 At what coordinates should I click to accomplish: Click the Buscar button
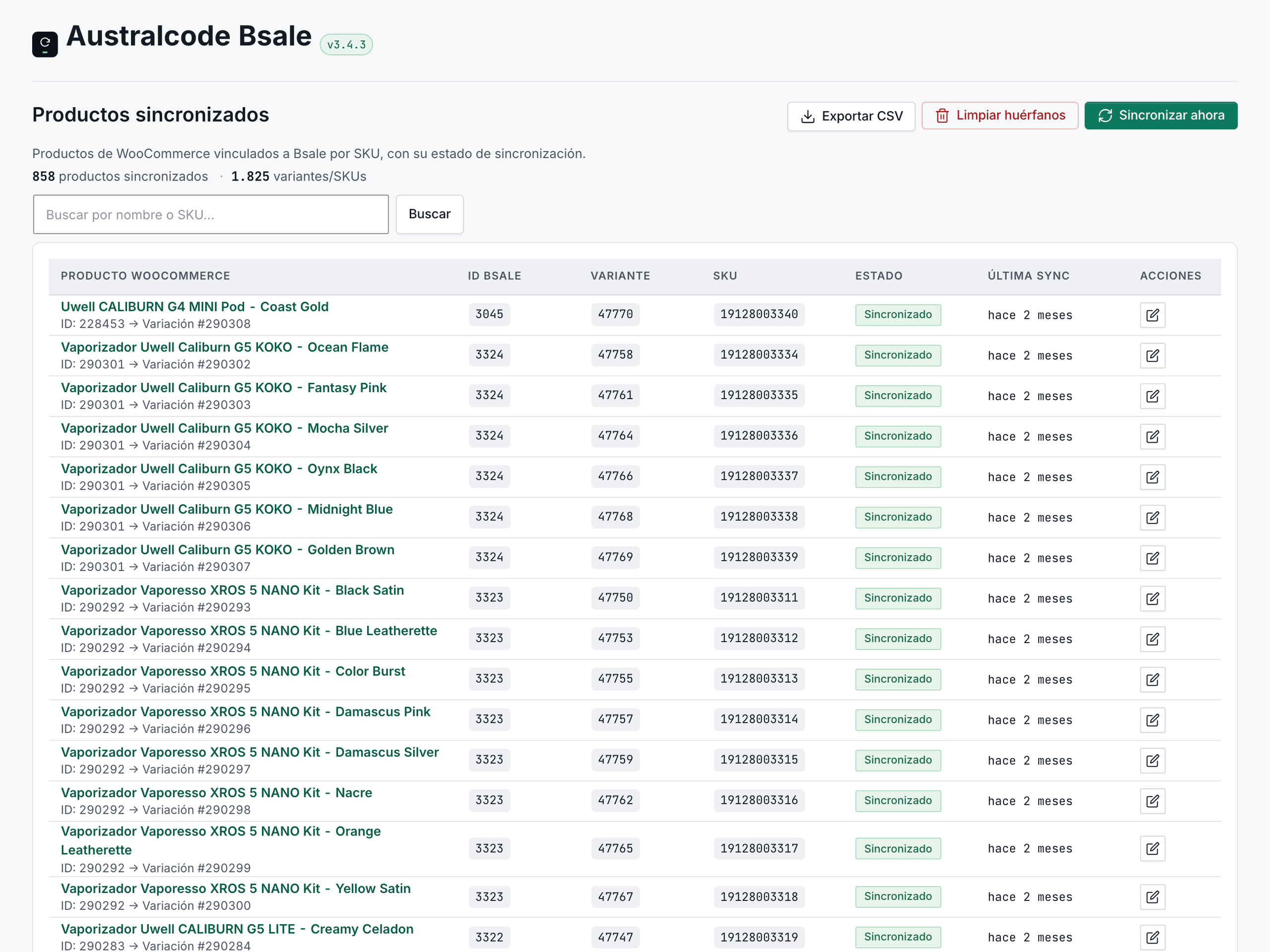(430, 214)
